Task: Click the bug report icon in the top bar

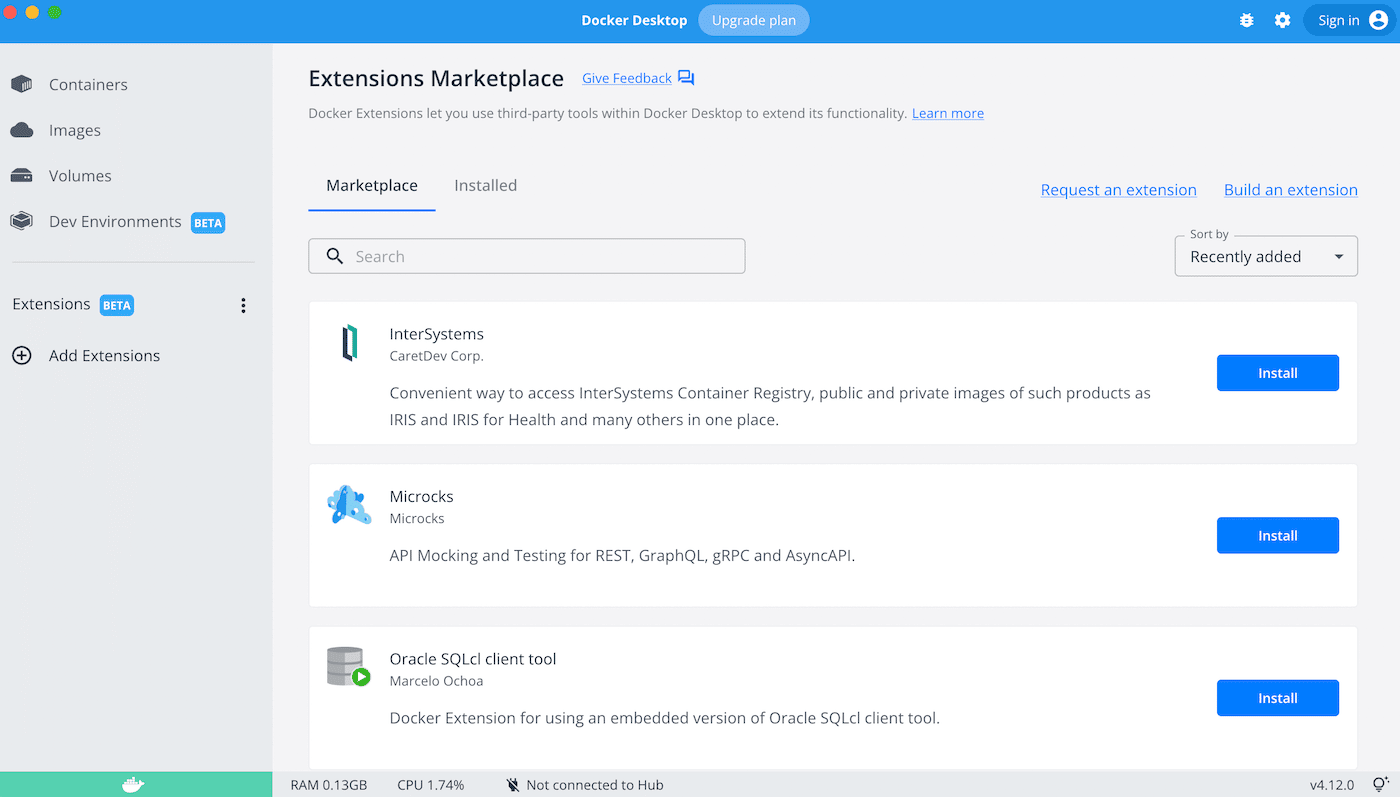Action: coord(1246,19)
